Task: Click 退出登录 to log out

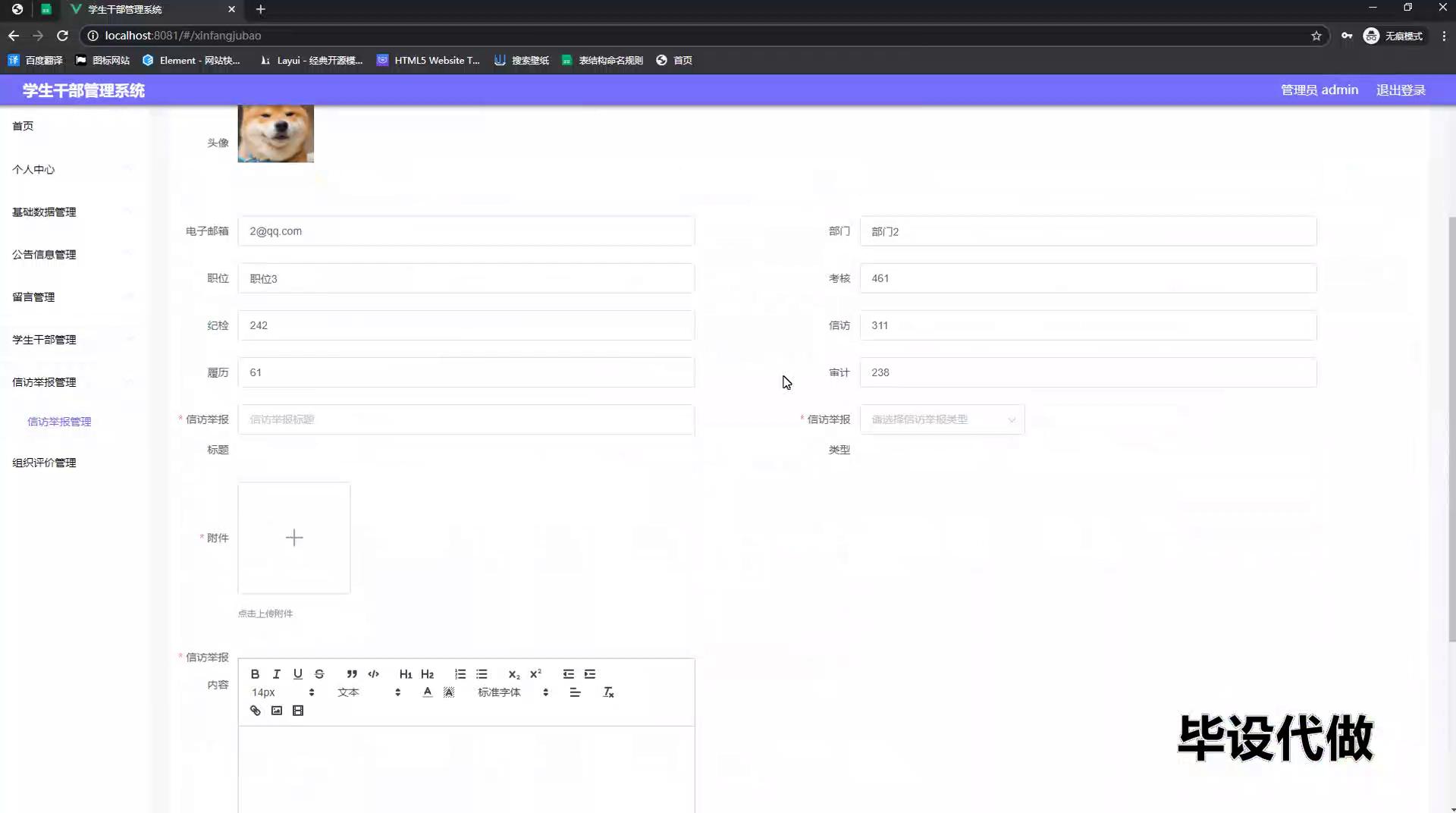Action: [x=1401, y=90]
